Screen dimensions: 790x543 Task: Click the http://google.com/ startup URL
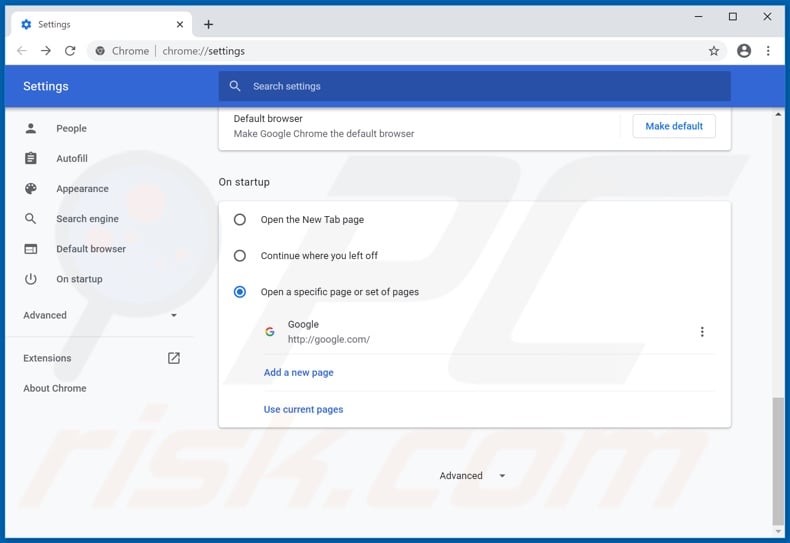click(329, 340)
